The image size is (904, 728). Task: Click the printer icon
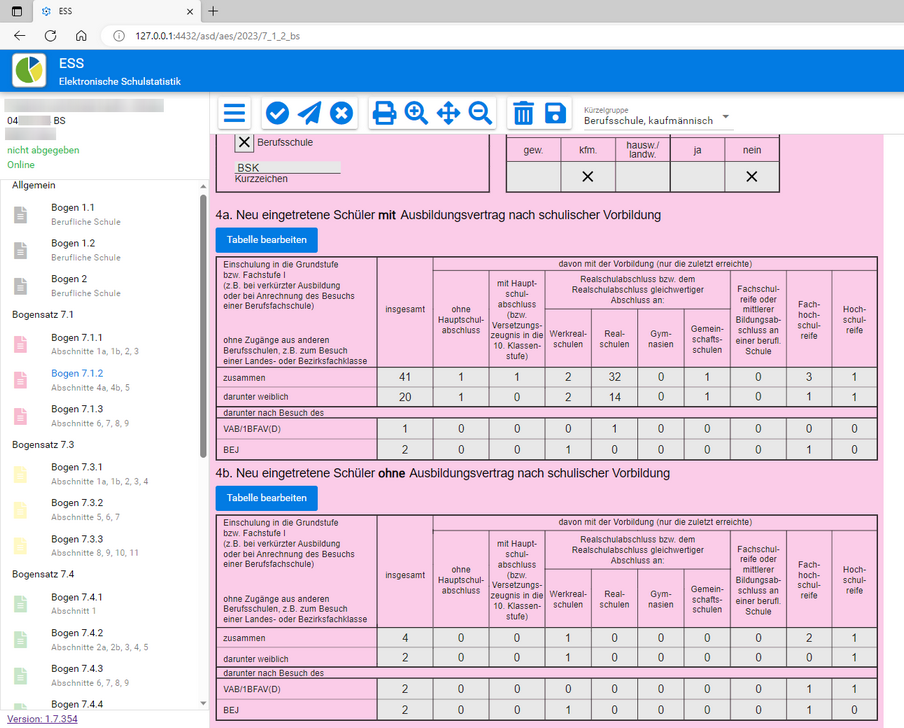click(384, 113)
